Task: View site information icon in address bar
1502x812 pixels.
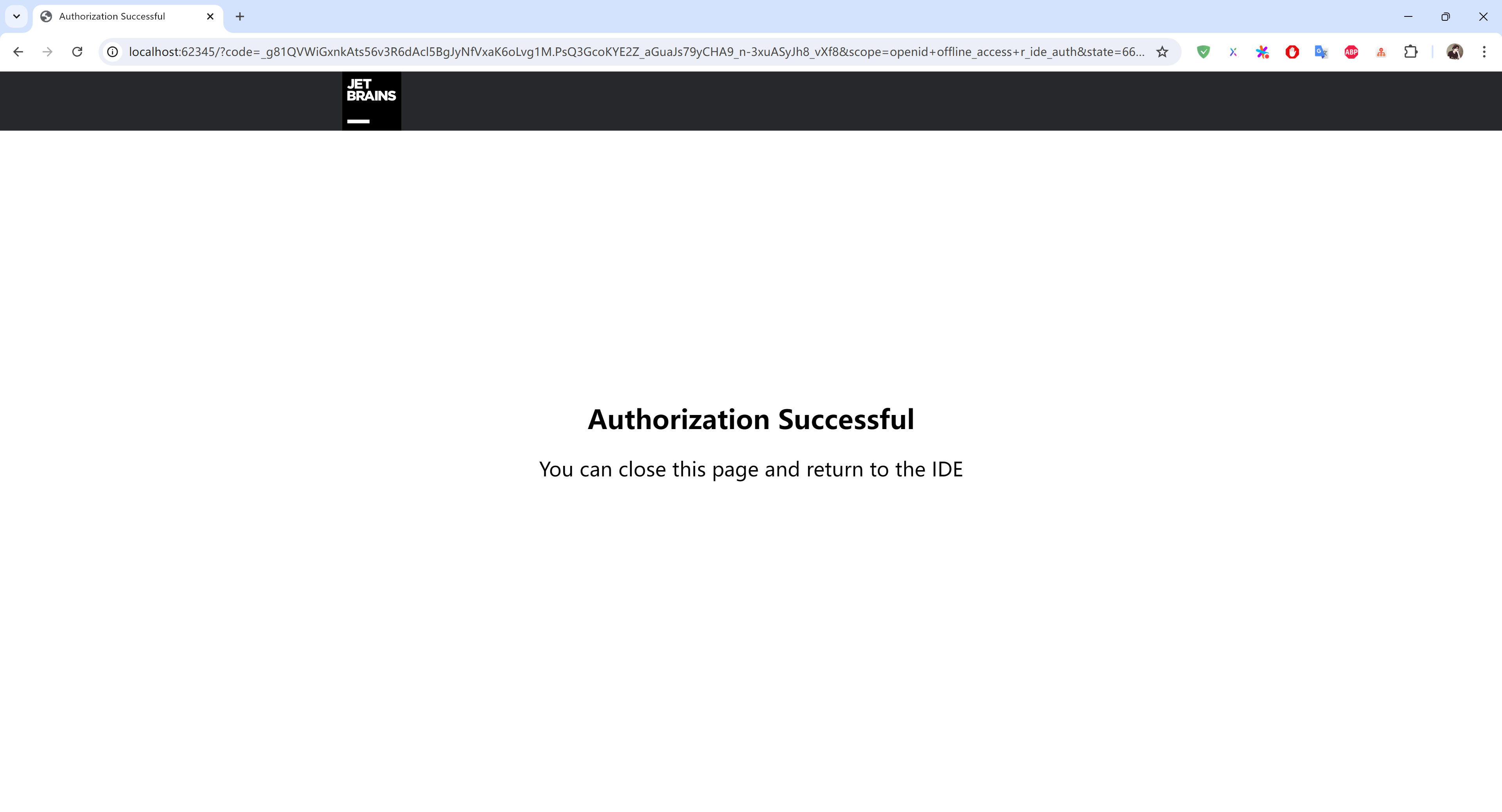Action: (113, 52)
